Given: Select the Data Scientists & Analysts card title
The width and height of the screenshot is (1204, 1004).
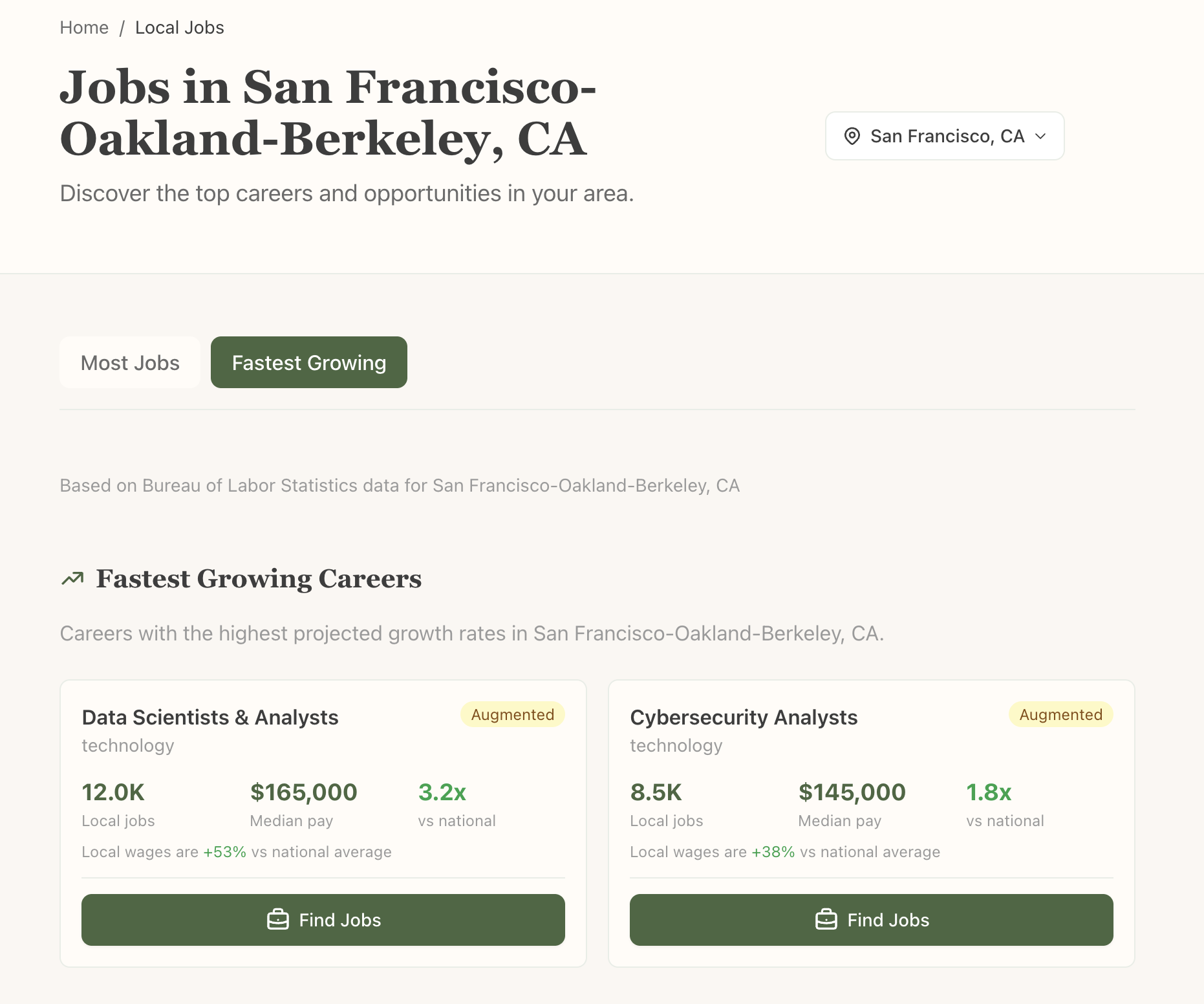Looking at the screenshot, I should 210,717.
